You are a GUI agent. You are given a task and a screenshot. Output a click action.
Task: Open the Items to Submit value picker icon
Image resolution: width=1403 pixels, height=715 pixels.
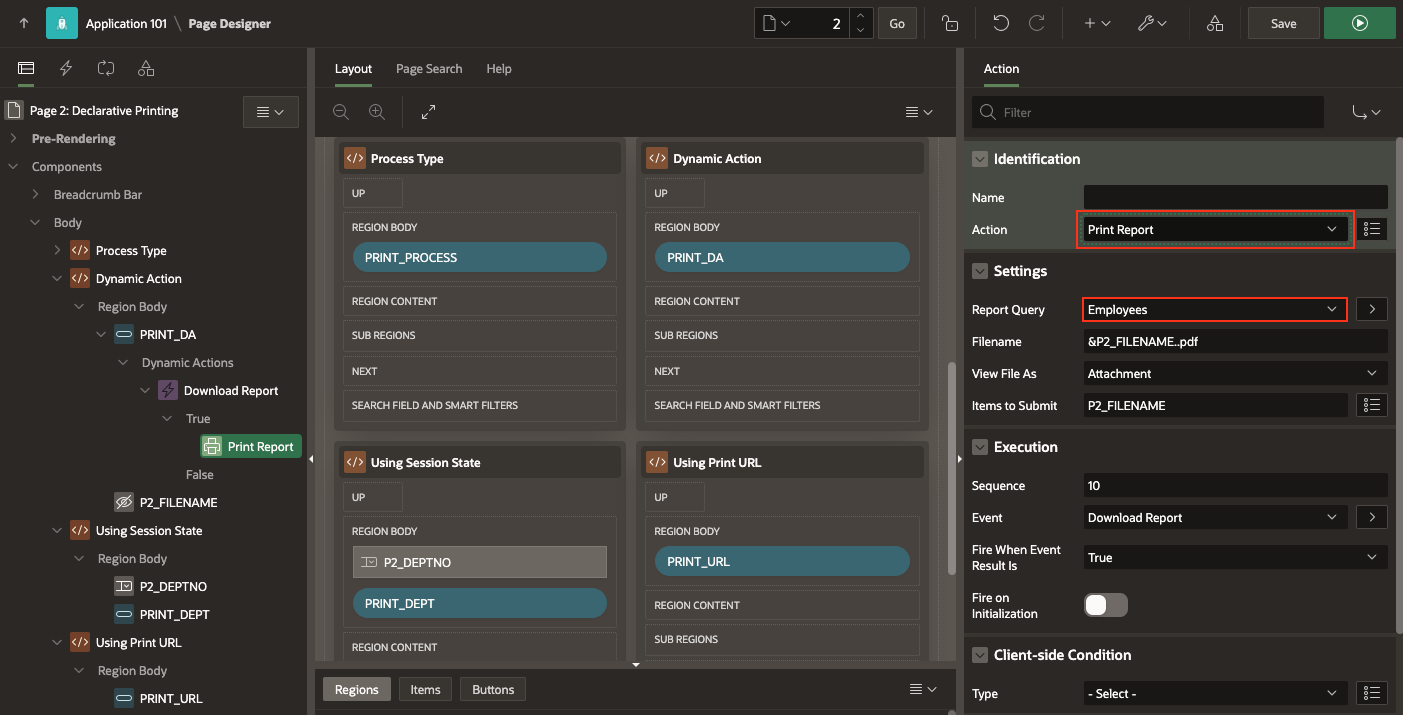1371,404
